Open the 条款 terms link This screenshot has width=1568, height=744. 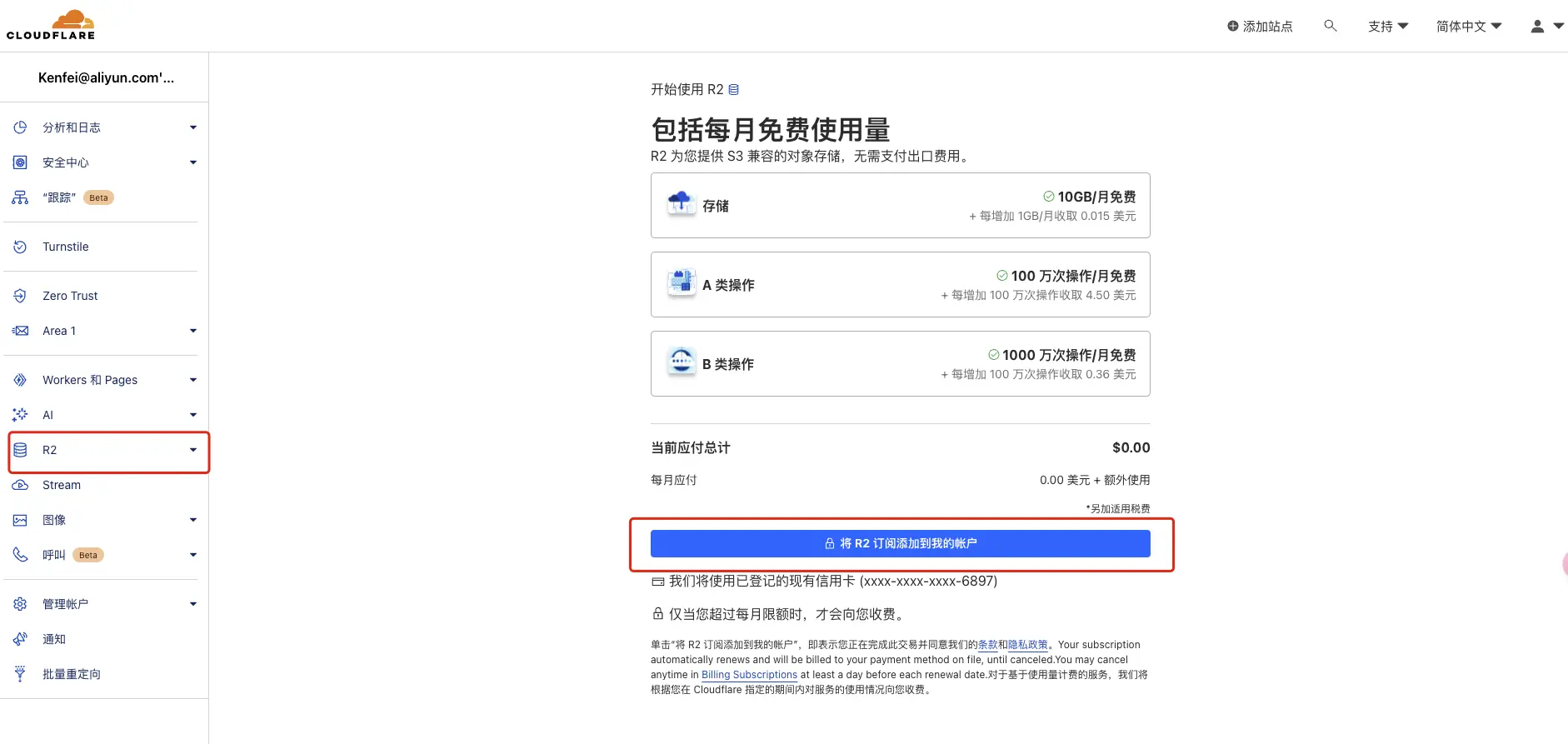click(987, 645)
